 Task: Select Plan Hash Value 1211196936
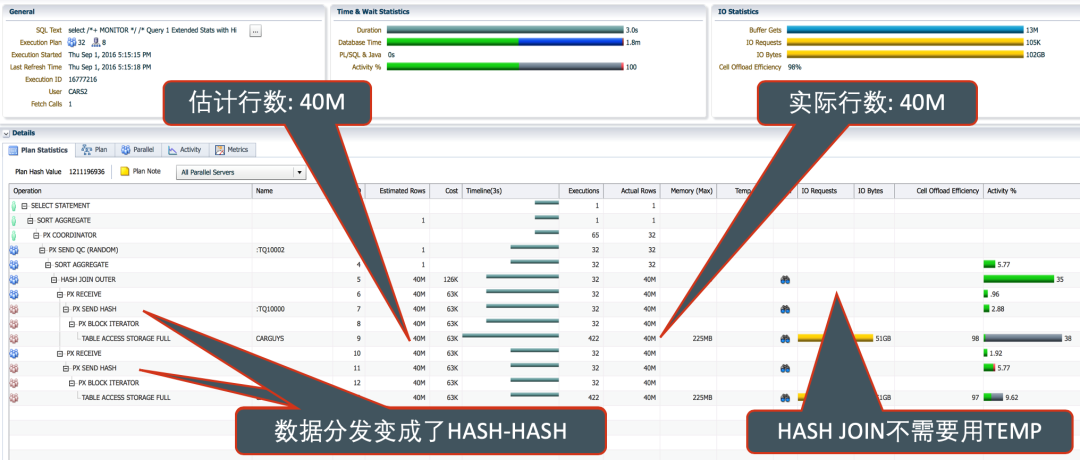87,171
